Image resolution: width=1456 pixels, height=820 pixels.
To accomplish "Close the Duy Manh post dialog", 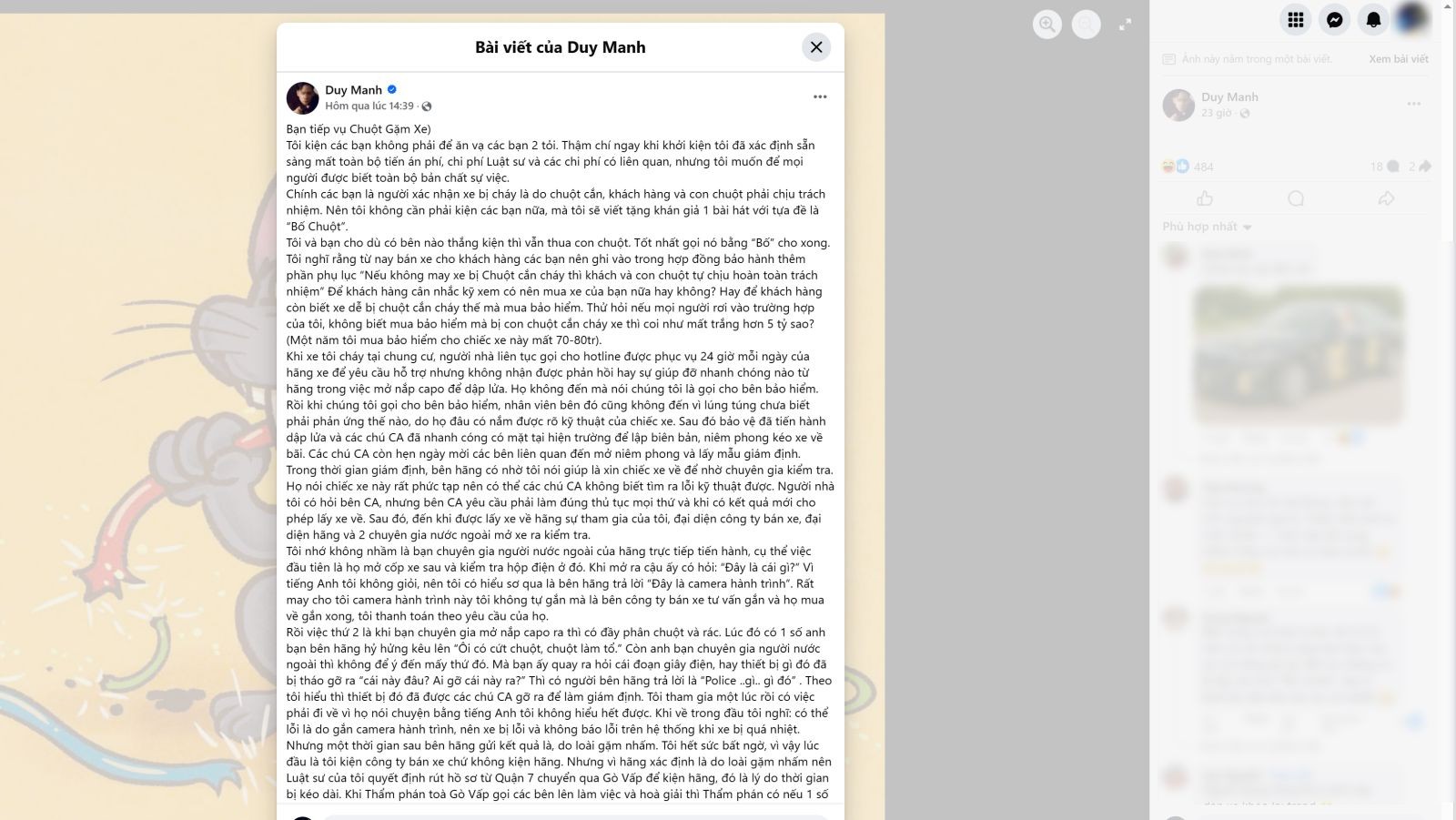I will point(816,47).
